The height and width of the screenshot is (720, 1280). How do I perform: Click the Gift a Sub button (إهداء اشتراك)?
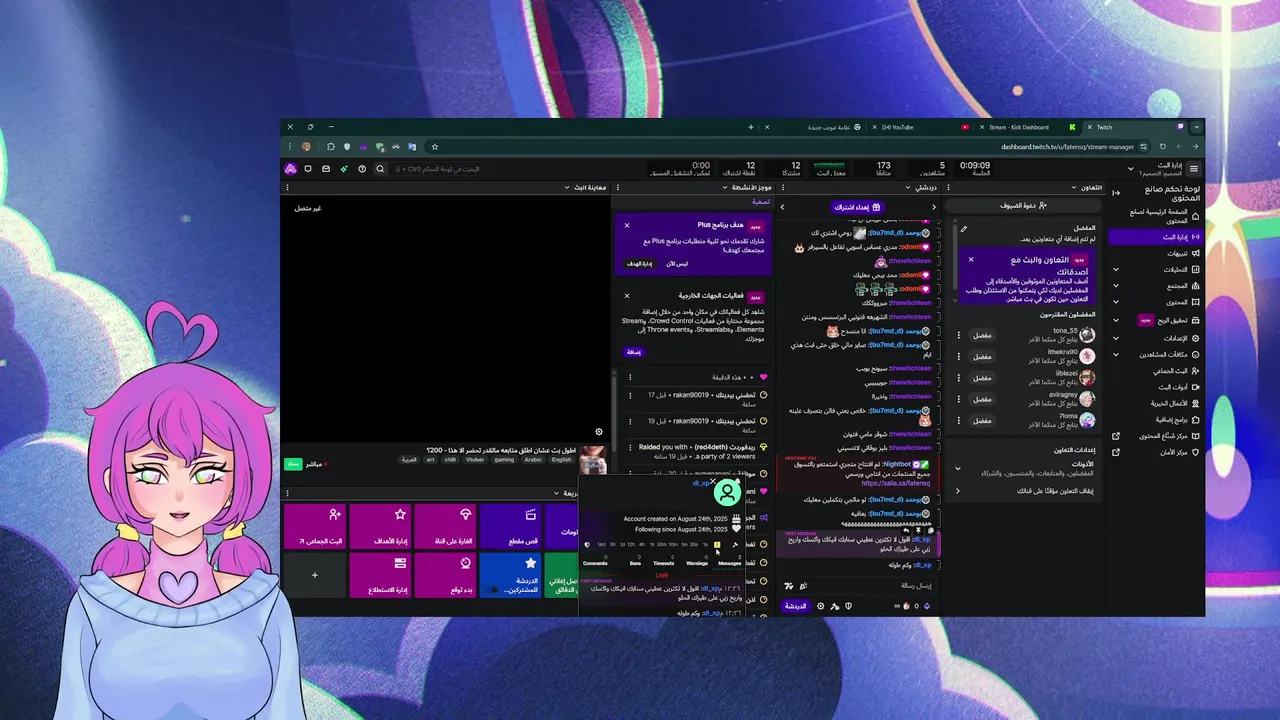(x=857, y=207)
